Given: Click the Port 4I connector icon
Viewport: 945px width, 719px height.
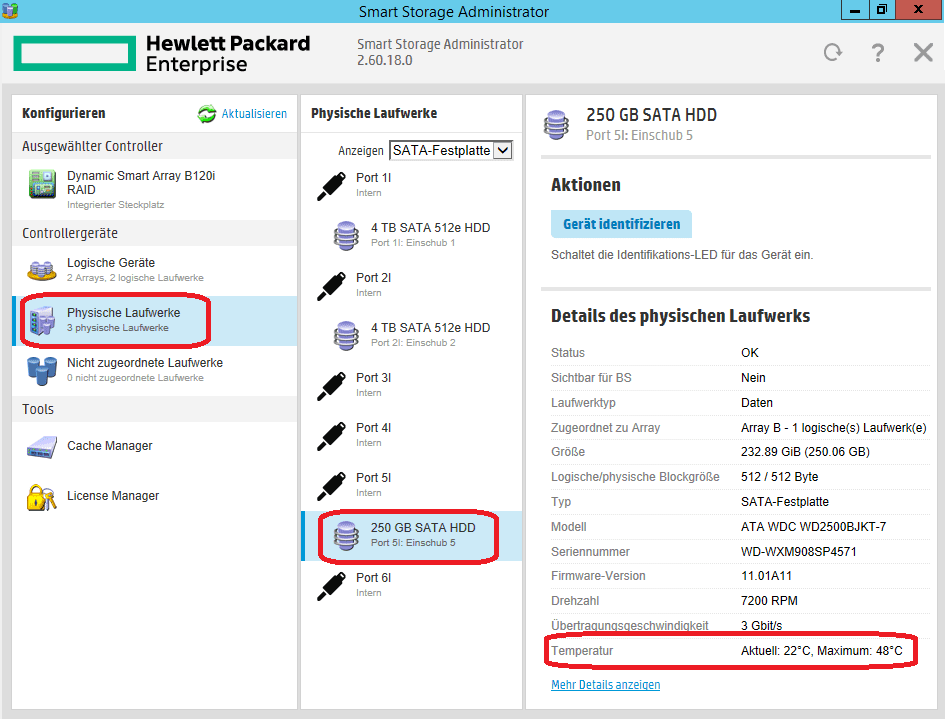Looking at the screenshot, I should pyautogui.click(x=331, y=436).
